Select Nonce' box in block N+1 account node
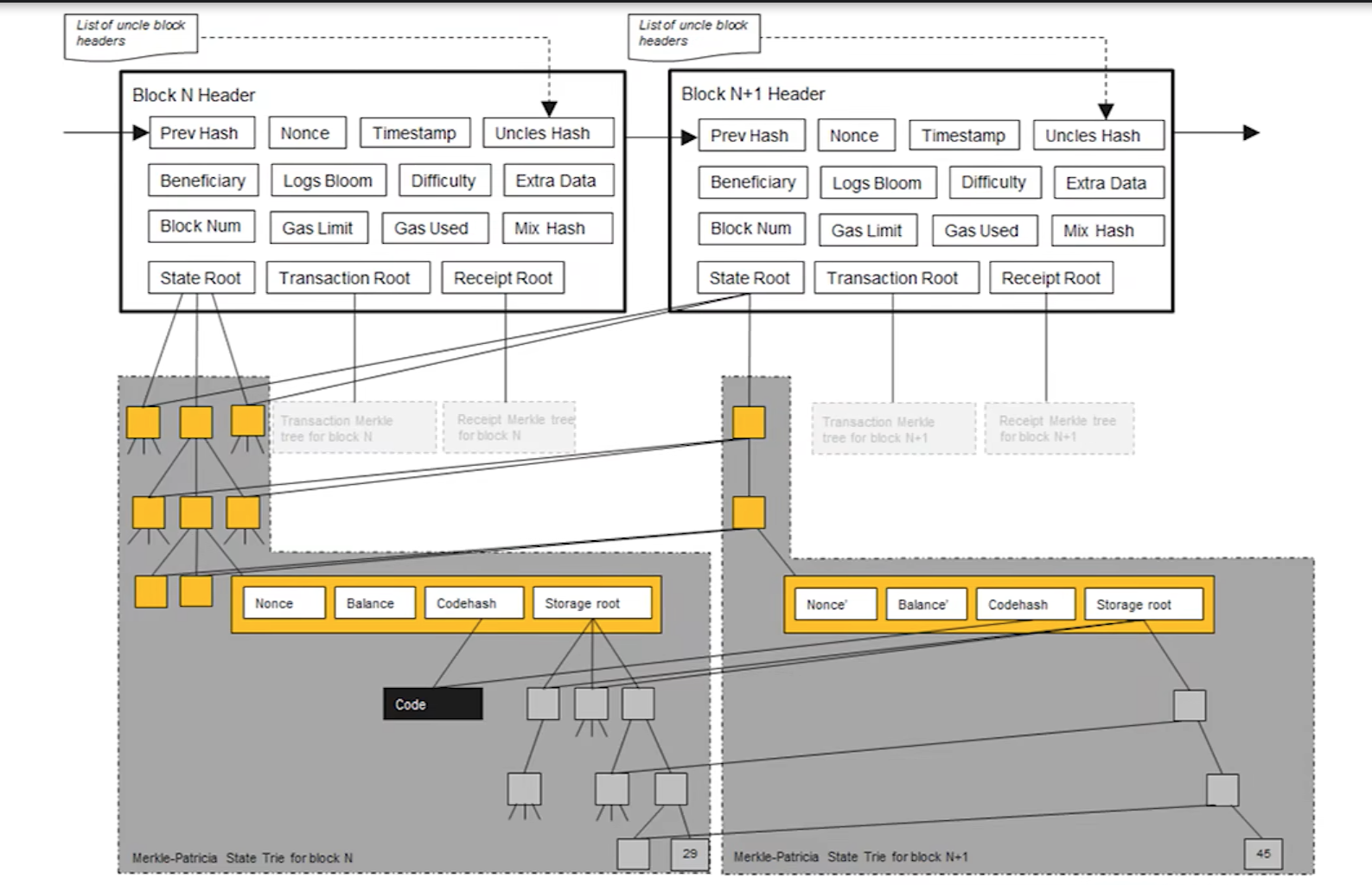The image size is (1372, 885). [836, 605]
